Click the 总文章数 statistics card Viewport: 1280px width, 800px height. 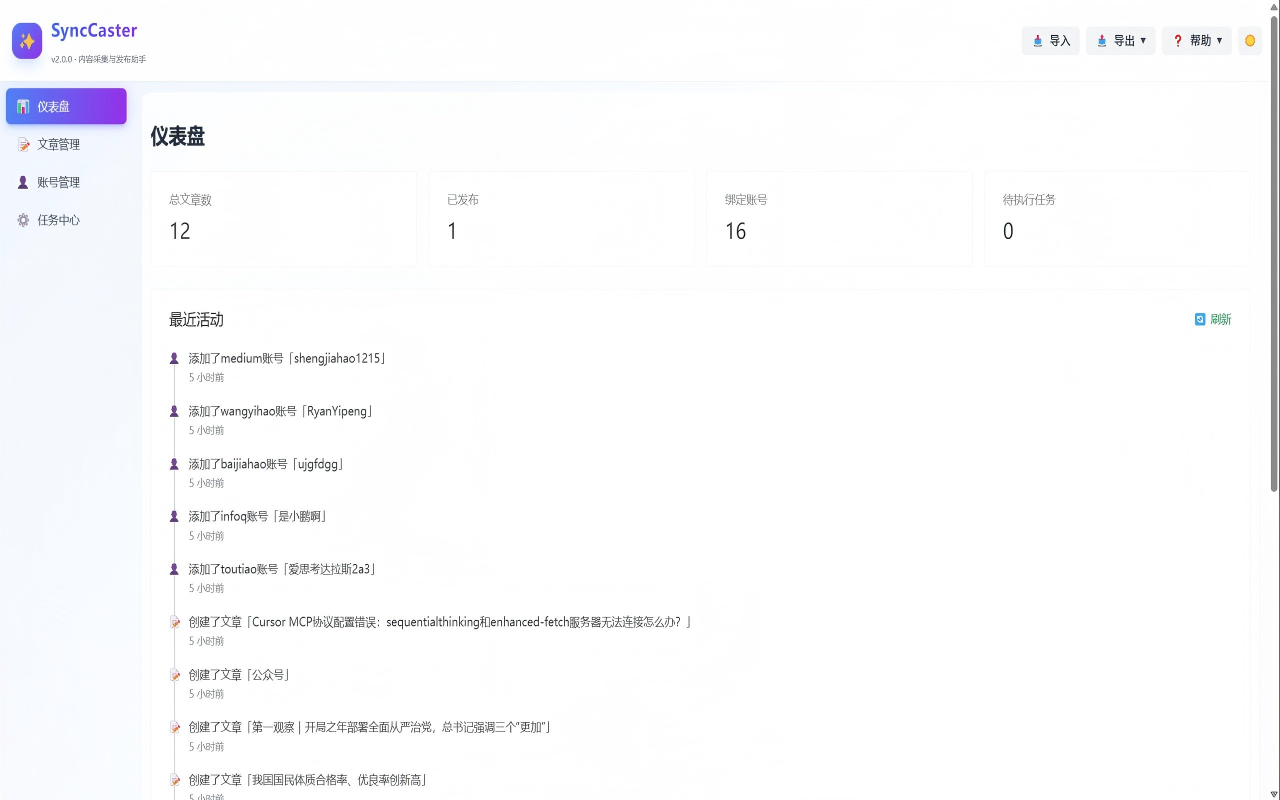[x=283, y=219]
